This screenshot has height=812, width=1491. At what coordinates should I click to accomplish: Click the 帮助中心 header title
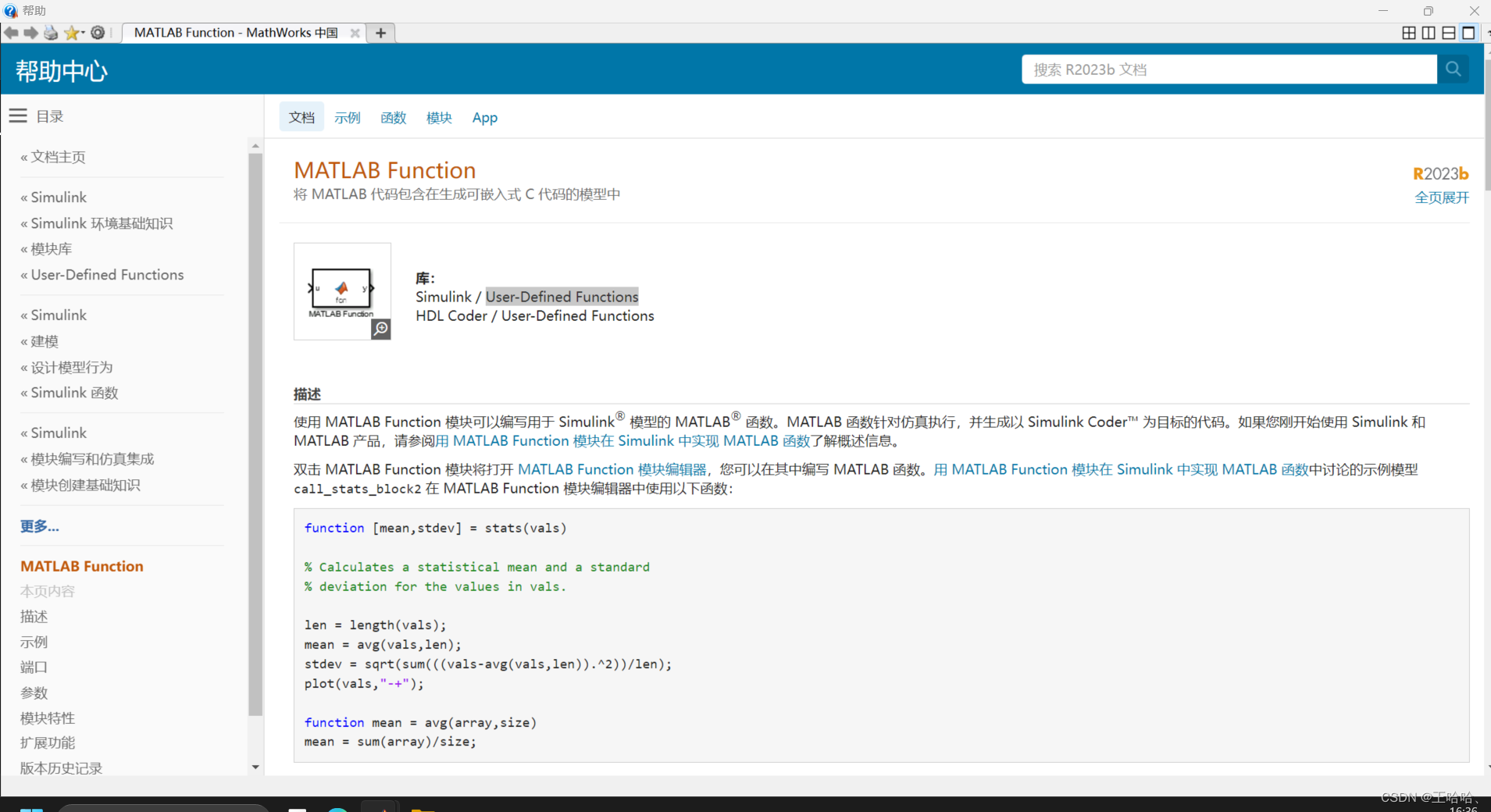point(62,71)
